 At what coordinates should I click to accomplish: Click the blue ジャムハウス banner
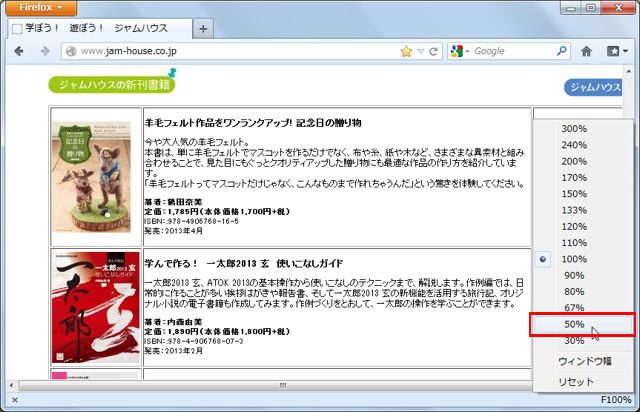pyautogui.click(x=593, y=87)
